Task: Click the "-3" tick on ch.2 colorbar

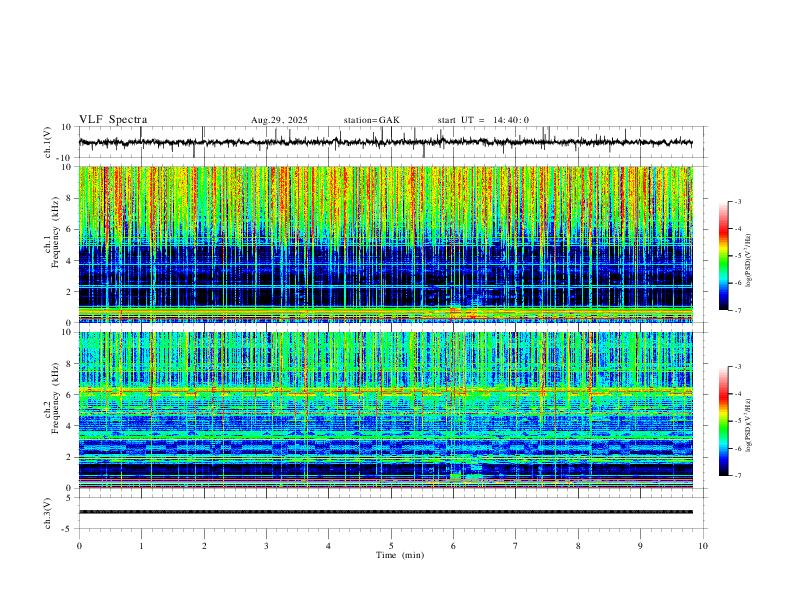Action: [x=737, y=367]
